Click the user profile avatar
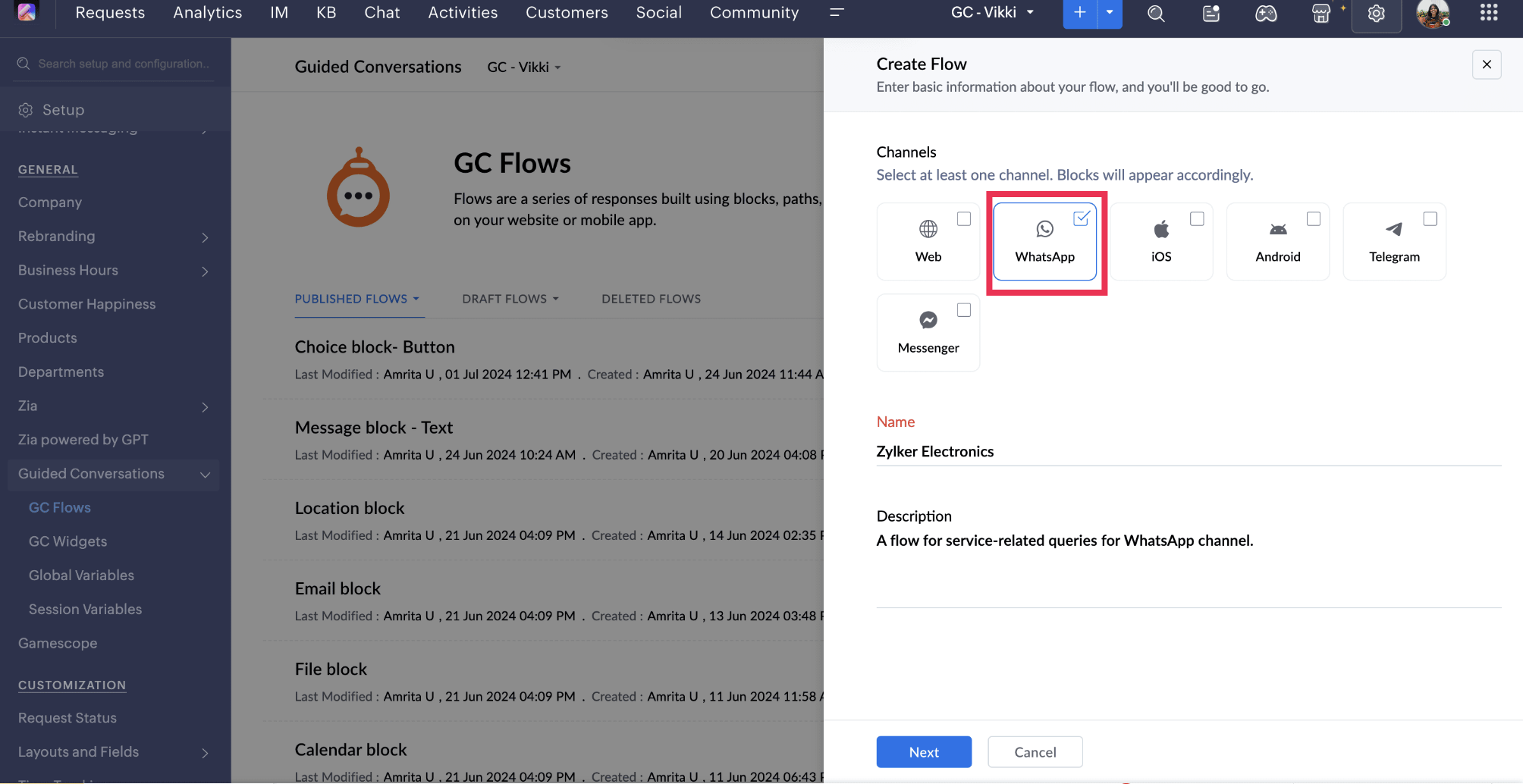 tap(1432, 14)
